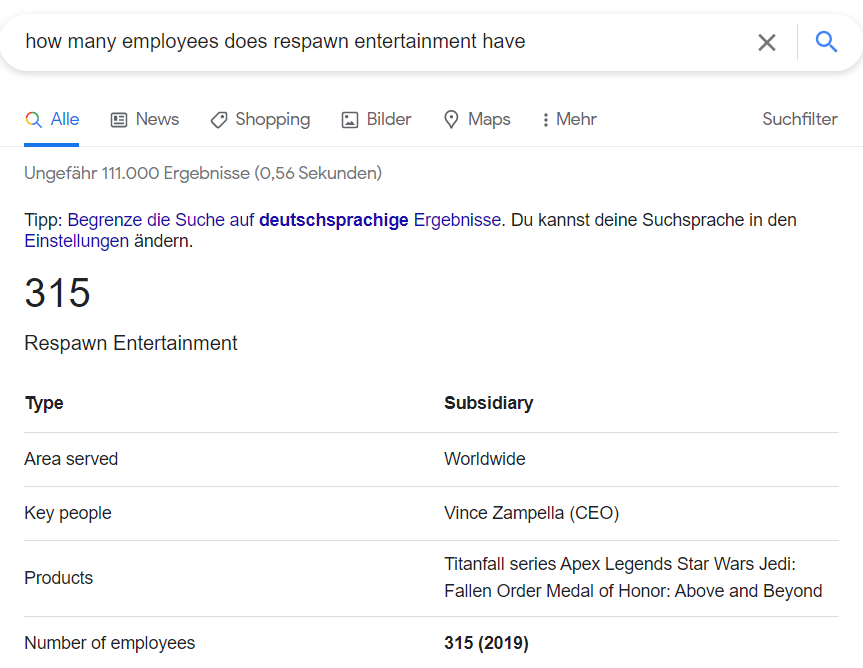Click the multicolored search icon beside Alle
This screenshot has width=863, height=668.
pos(34,119)
